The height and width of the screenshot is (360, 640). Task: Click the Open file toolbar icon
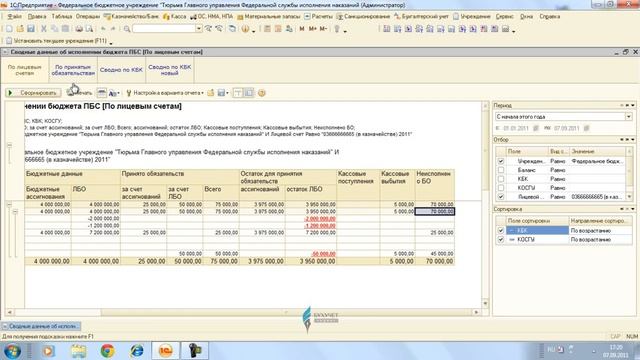(x=20, y=29)
